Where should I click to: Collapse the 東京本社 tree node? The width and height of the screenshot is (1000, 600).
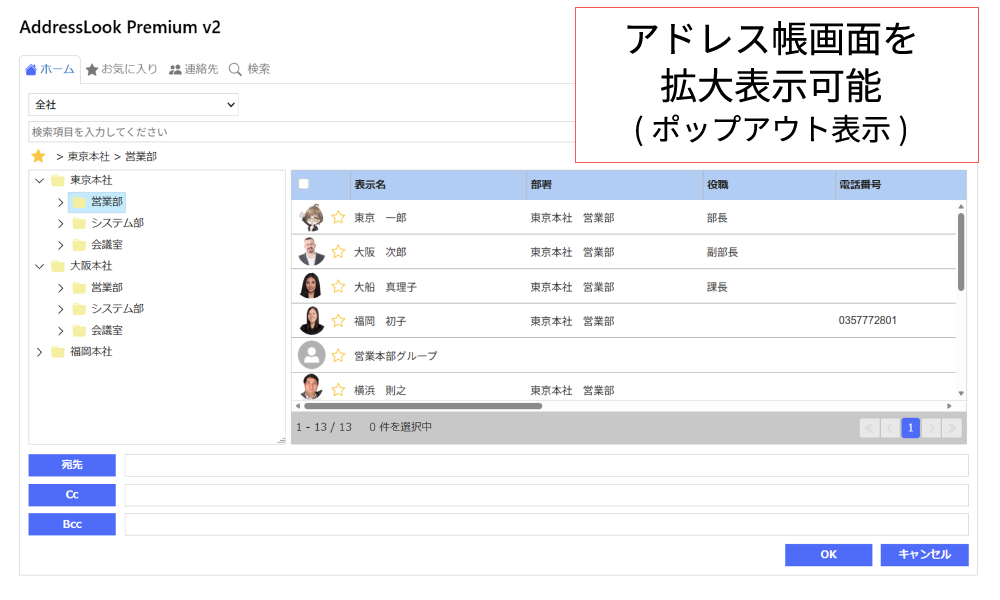coord(40,181)
